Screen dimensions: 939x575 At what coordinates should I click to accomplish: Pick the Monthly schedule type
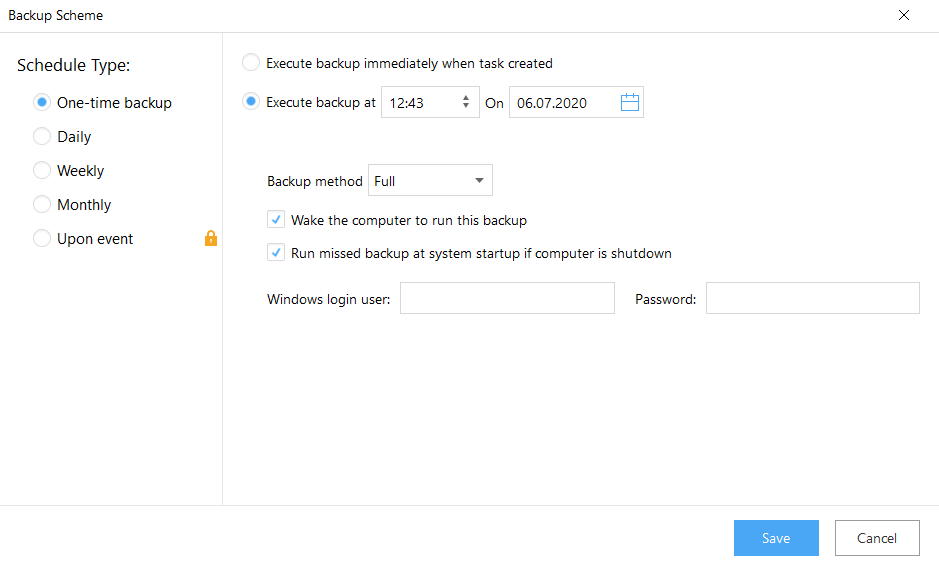pyautogui.click(x=42, y=204)
